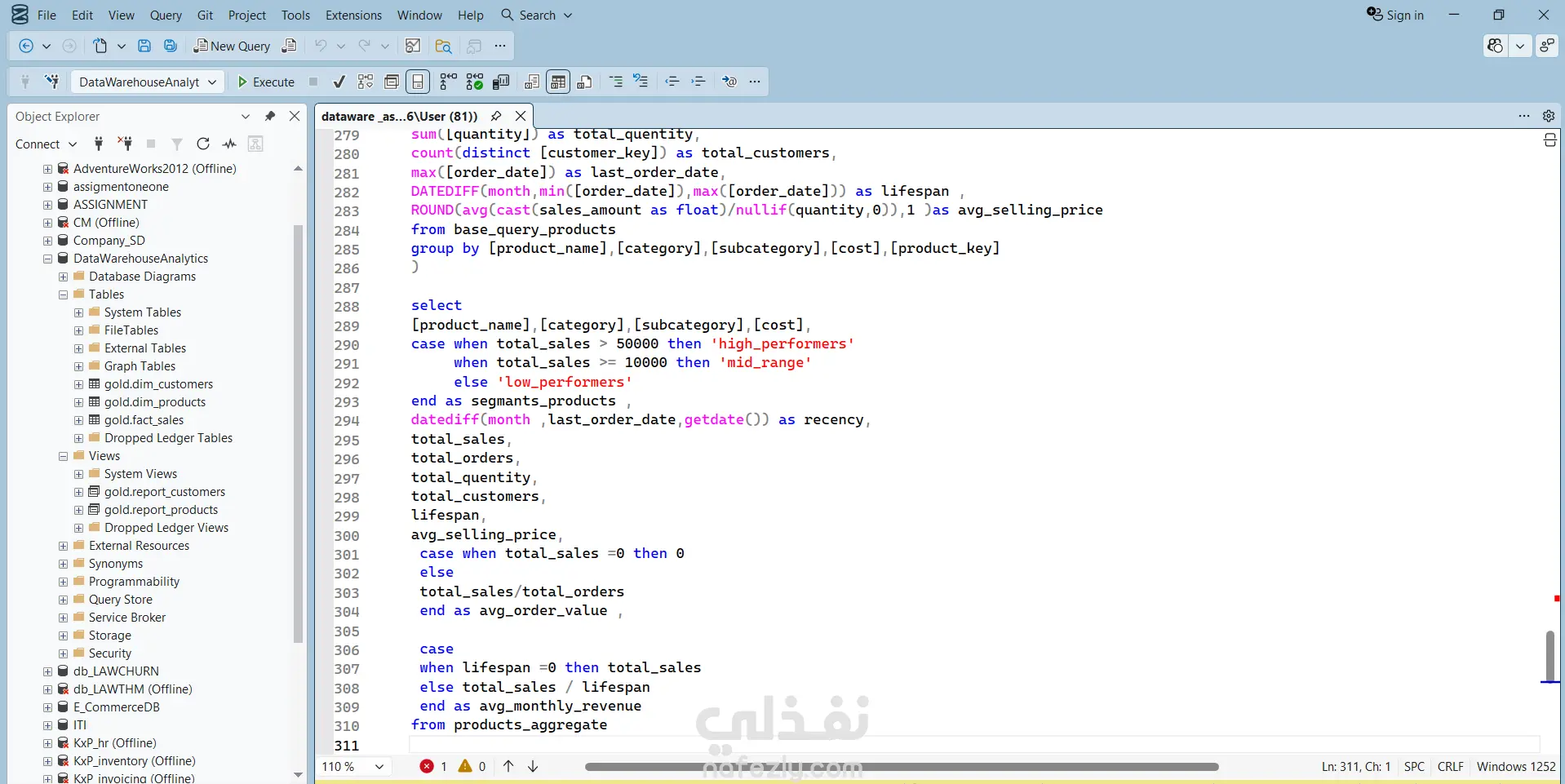This screenshot has width=1565, height=784.
Task: Toggle Include Client Statistics icon
Action: click(x=501, y=82)
